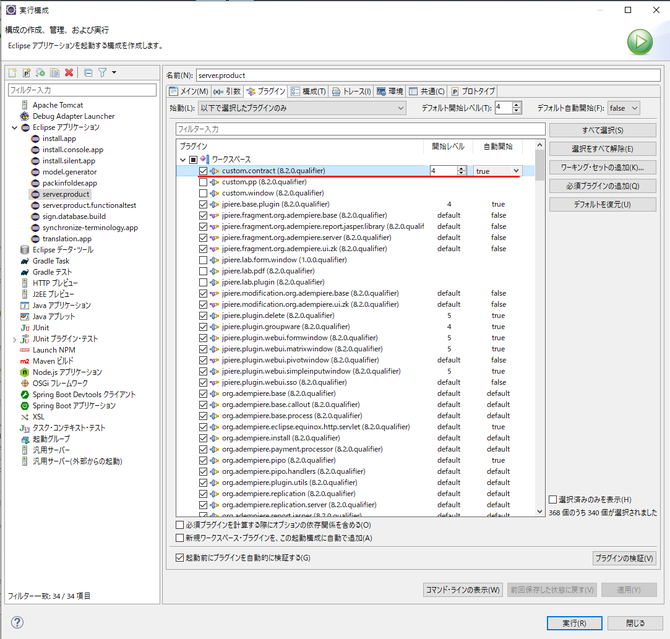The height and width of the screenshot is (639, 670).
Task: Increase デフォルト開始レベル spinner value
Action: [517, 105]
